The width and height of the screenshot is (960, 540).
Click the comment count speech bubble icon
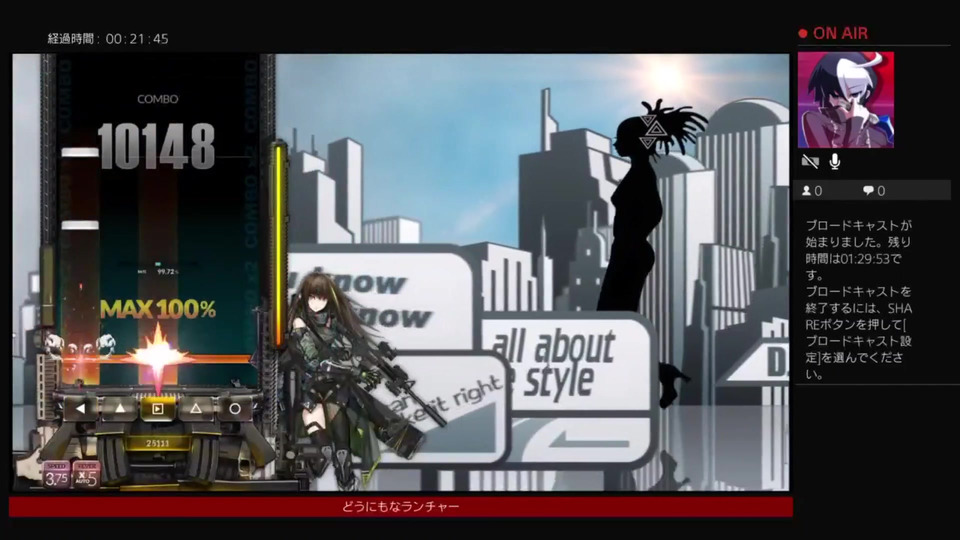tap(868, 191)
